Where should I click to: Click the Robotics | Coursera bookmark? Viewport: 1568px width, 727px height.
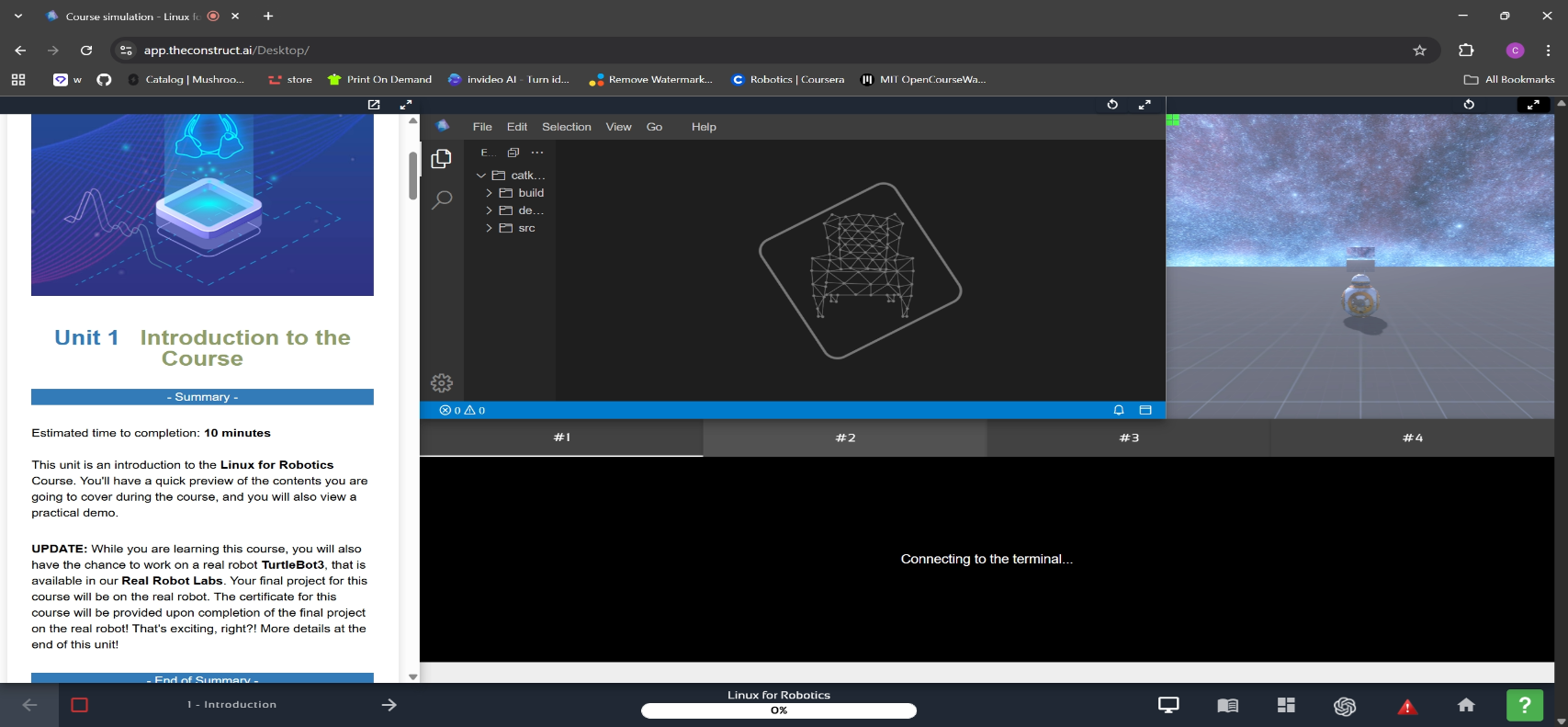tap(788, 80)
